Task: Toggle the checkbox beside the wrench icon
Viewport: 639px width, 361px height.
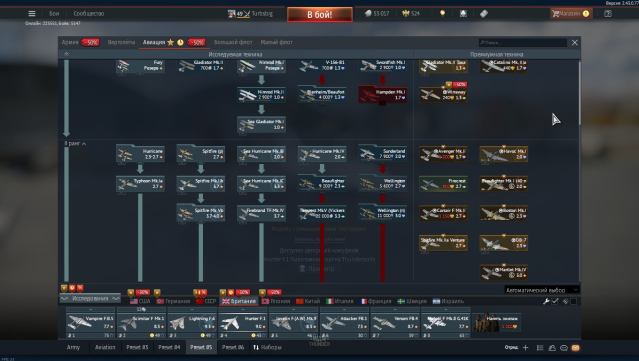Action: pos(555,301)
